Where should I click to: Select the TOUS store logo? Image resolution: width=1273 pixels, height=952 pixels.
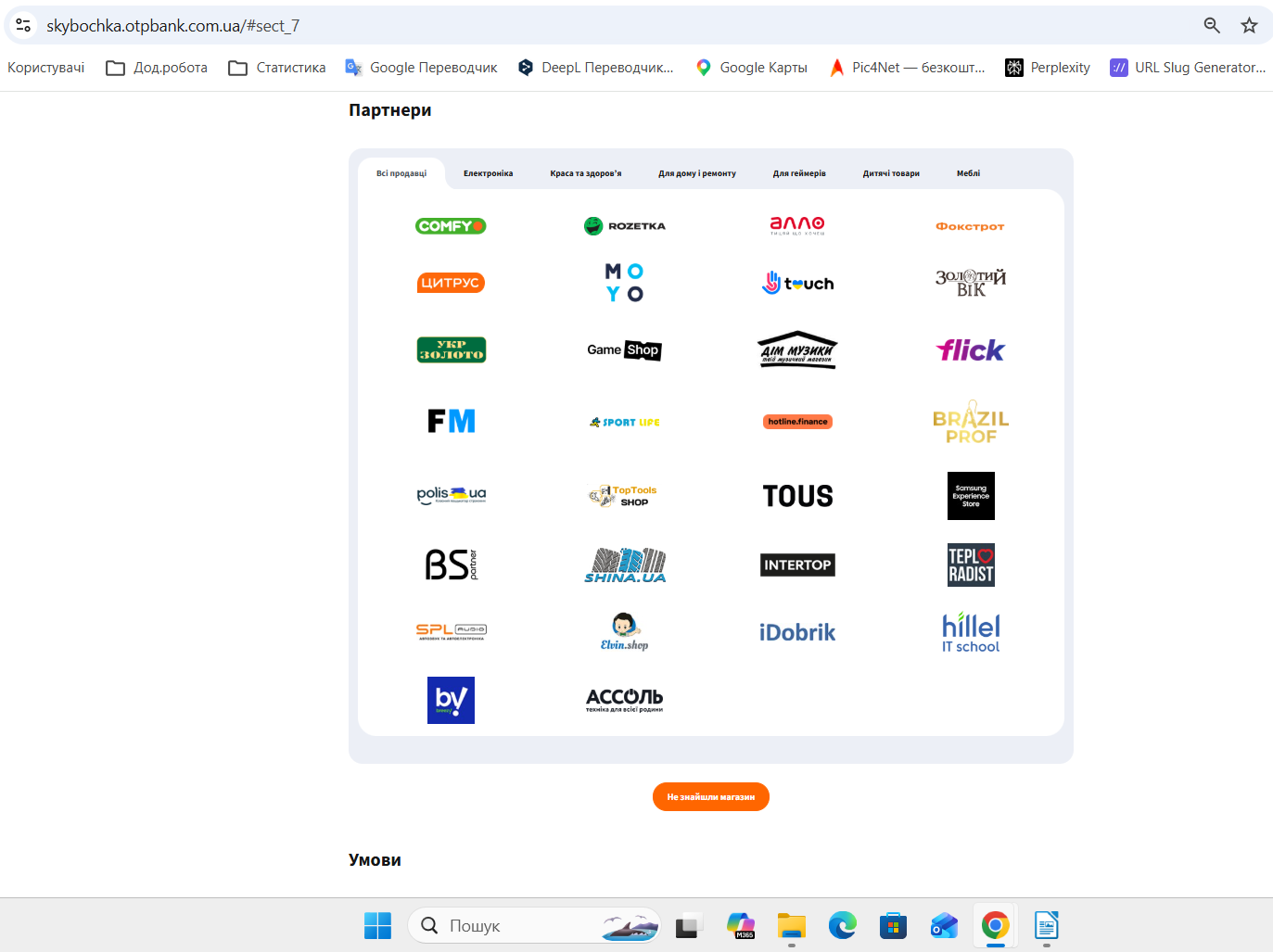(797, 496)
